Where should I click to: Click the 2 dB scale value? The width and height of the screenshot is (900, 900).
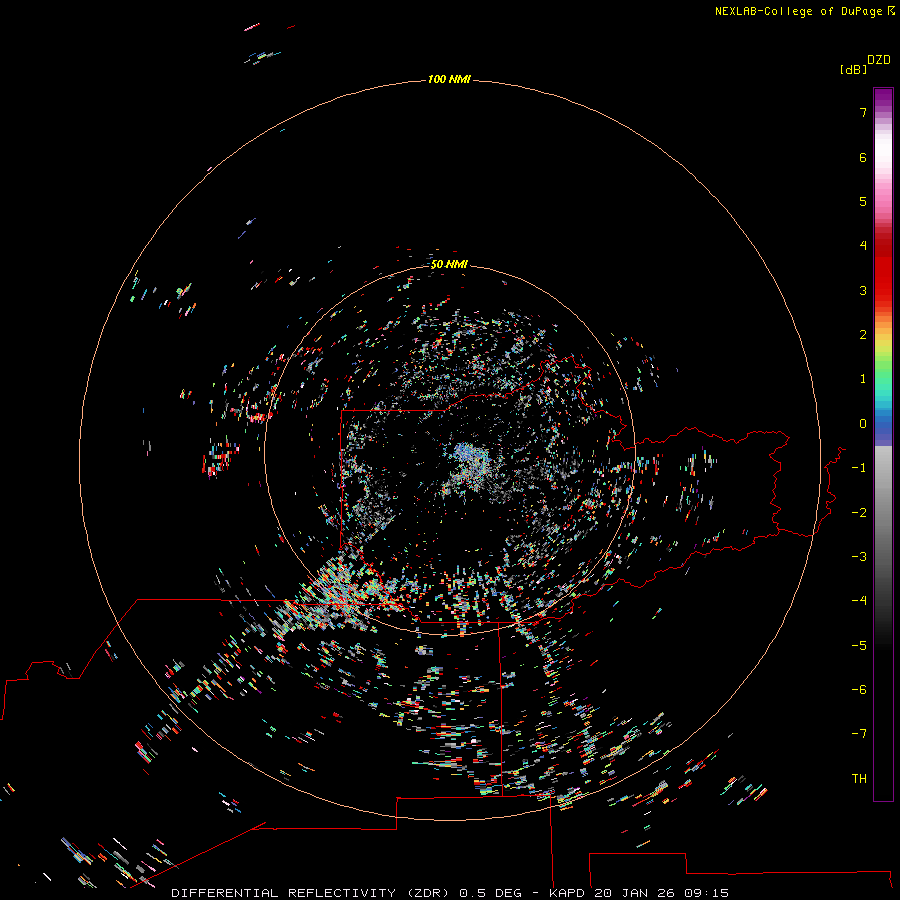(x=863, y=335)
